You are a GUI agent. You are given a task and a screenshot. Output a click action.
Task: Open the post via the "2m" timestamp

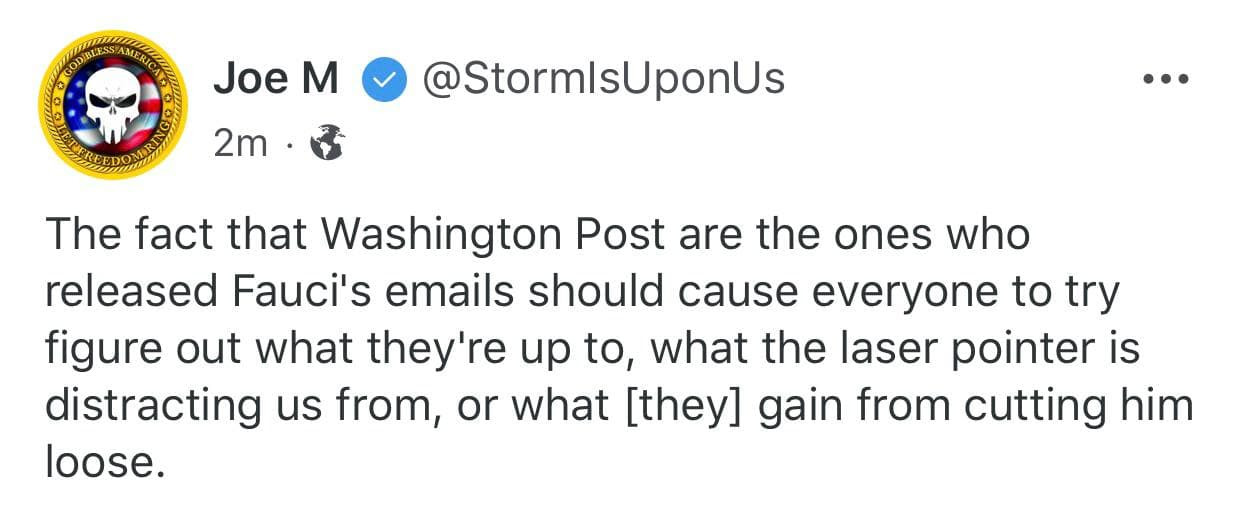click(x=240, y=146)
